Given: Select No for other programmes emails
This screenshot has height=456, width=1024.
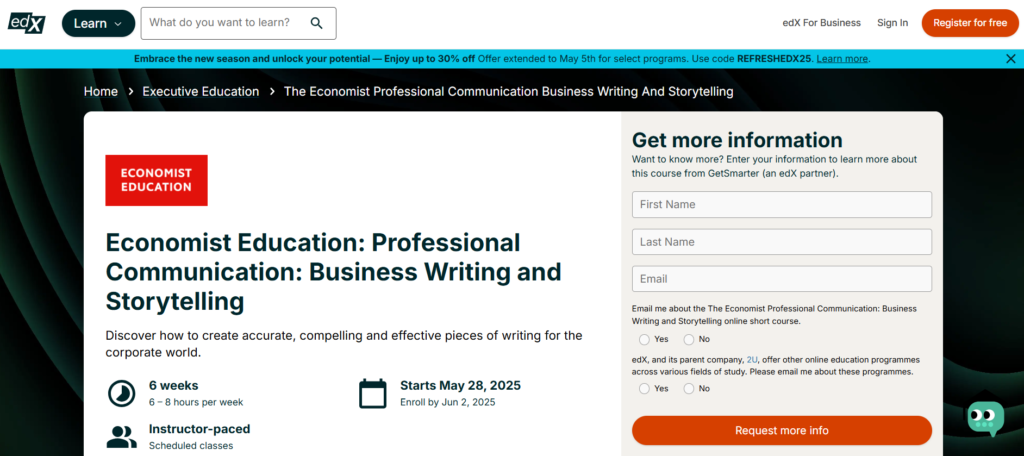Looking at the screenshot, I should point(688,389).
